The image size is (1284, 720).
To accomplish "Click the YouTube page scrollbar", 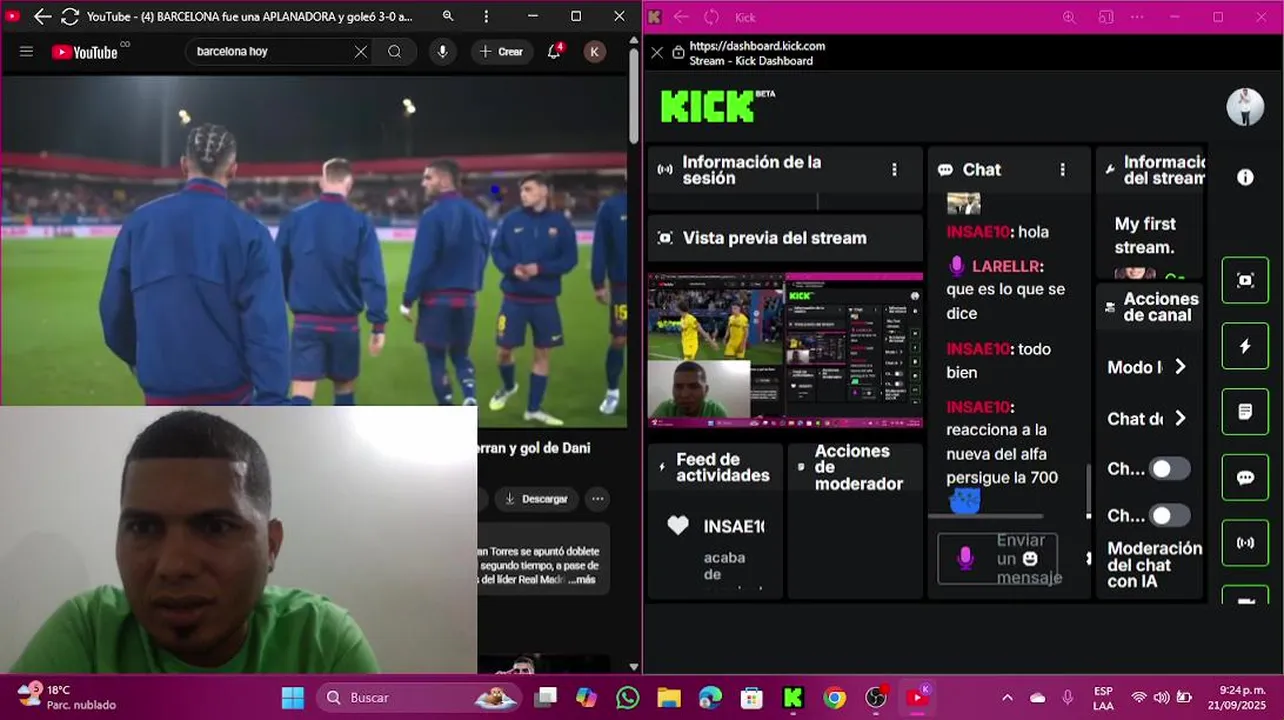I will tap(634, 95).
